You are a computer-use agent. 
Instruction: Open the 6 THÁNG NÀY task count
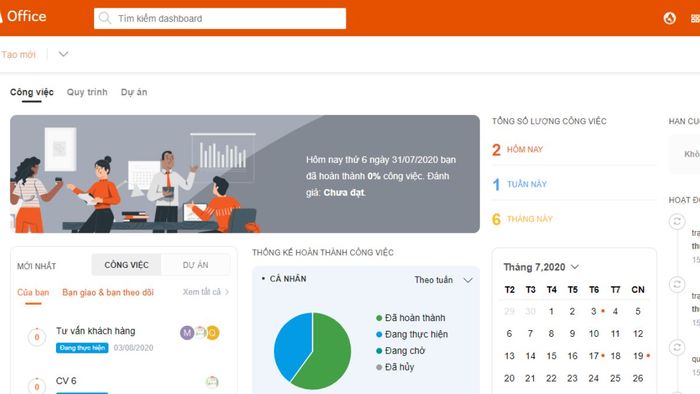tap(522, 219)
